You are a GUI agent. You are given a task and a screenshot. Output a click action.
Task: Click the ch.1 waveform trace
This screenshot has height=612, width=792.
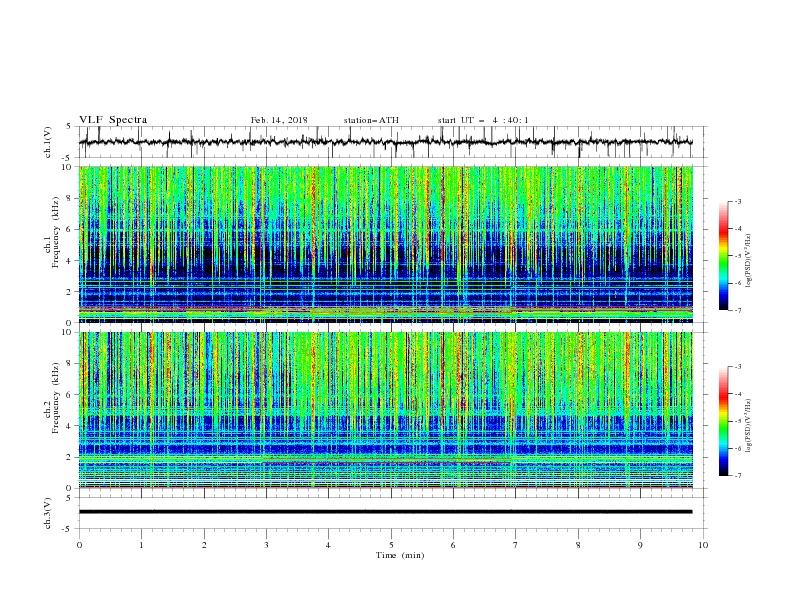pos(386,142)
